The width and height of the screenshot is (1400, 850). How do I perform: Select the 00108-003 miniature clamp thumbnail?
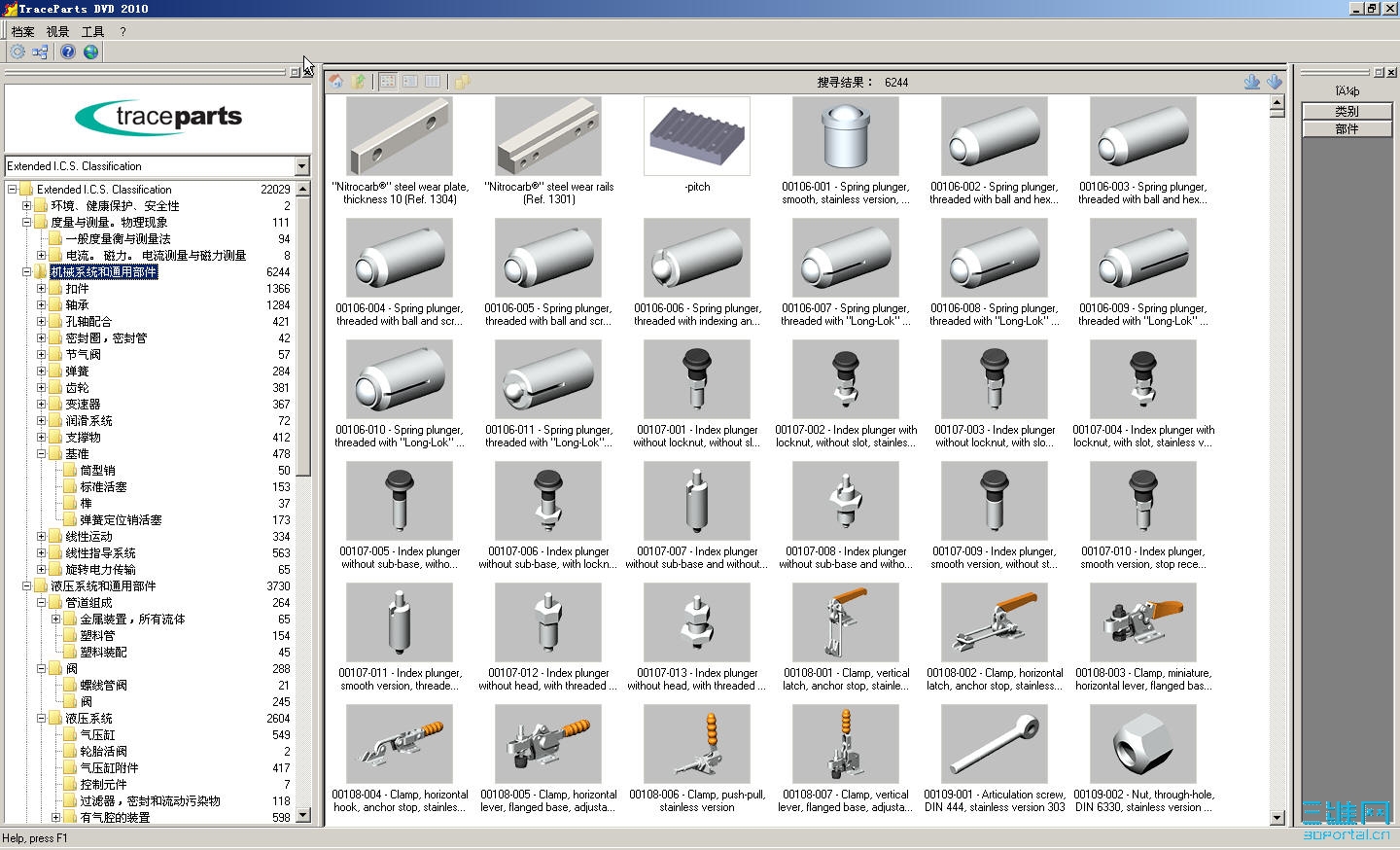[x=1143, y=622]
